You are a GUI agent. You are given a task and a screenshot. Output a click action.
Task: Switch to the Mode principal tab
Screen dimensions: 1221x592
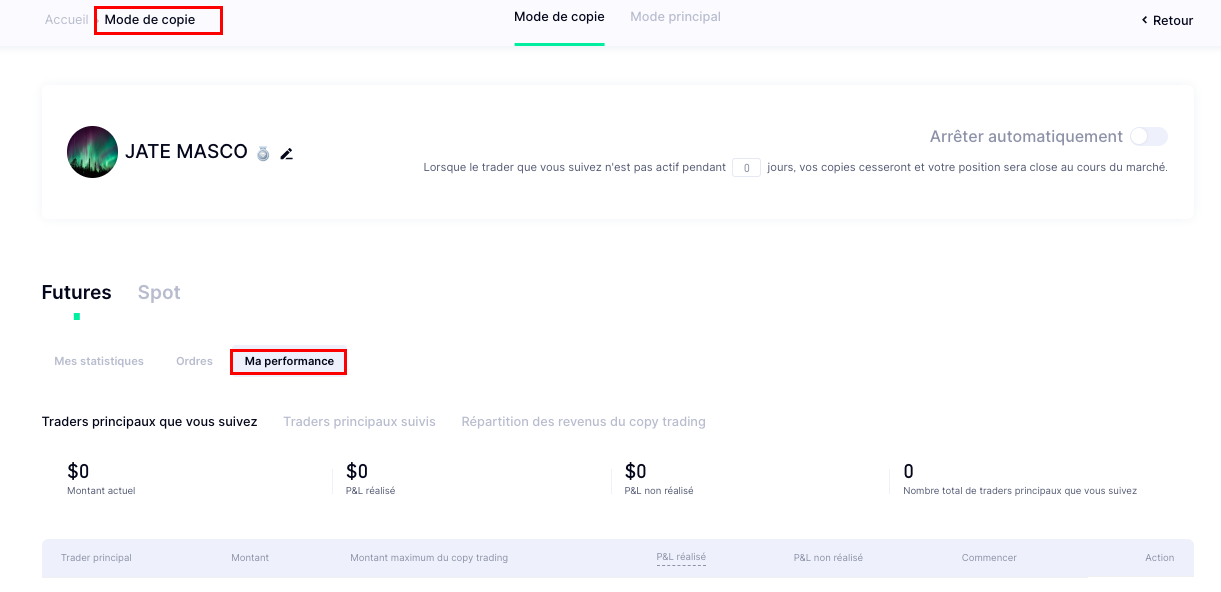(x=675, y=17)
